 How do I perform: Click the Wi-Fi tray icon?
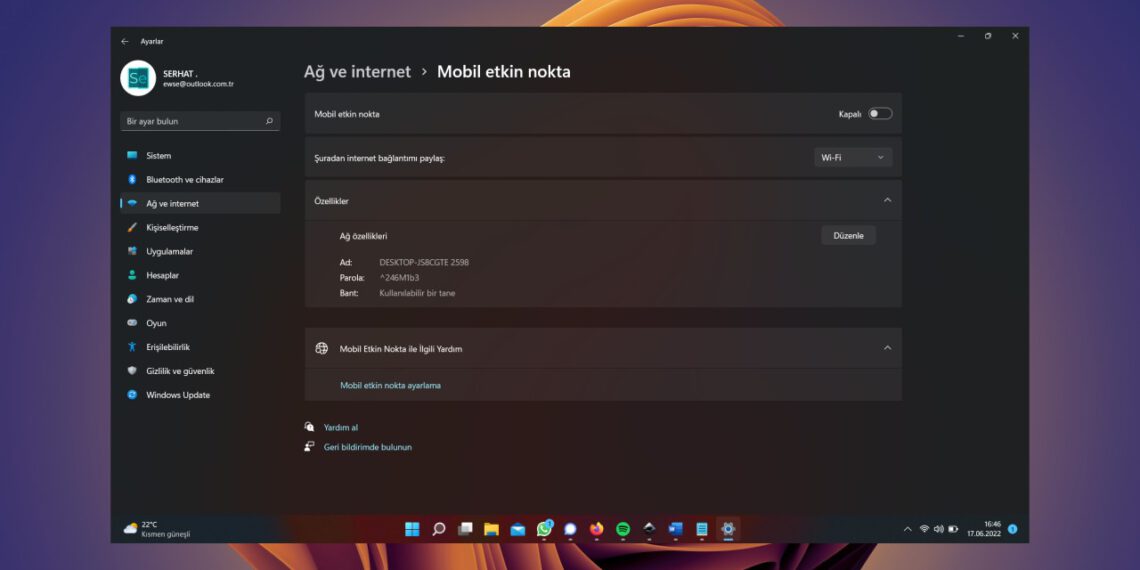pos(924,529)
